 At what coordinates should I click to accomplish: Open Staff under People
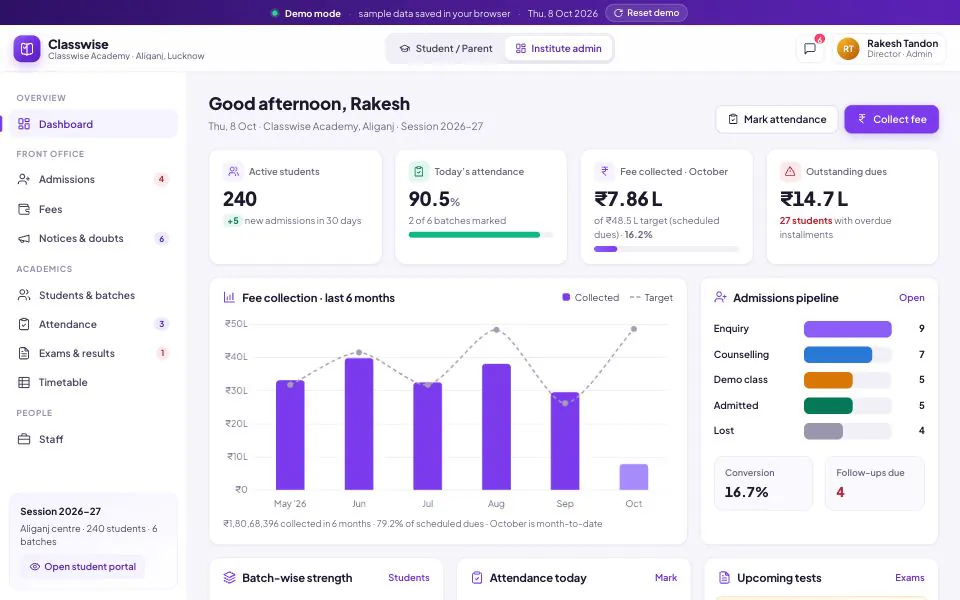pyautogui.click(x=93, y=439)
